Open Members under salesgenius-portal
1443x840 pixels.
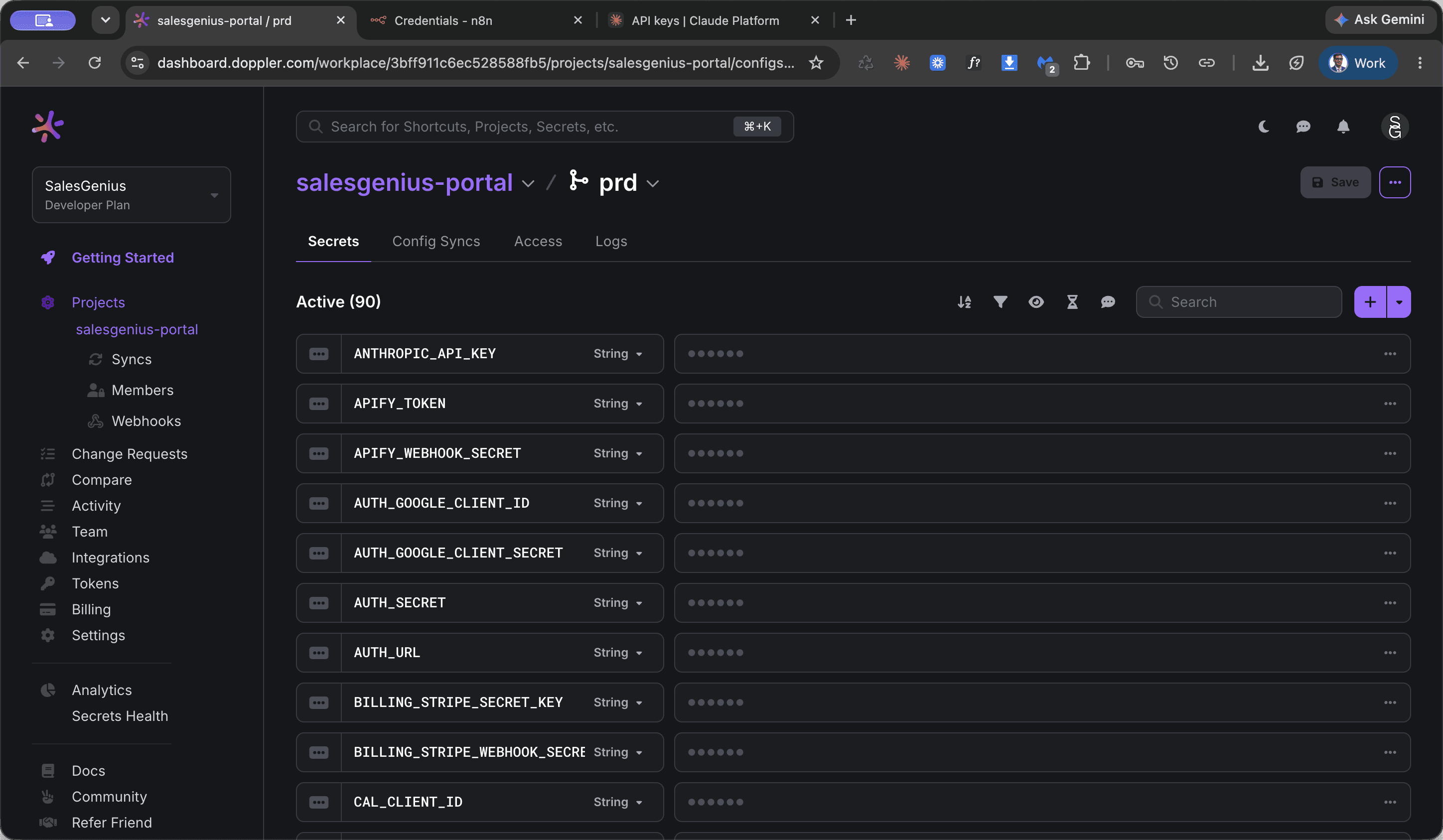pyautogui.click(x=142, y=390)
